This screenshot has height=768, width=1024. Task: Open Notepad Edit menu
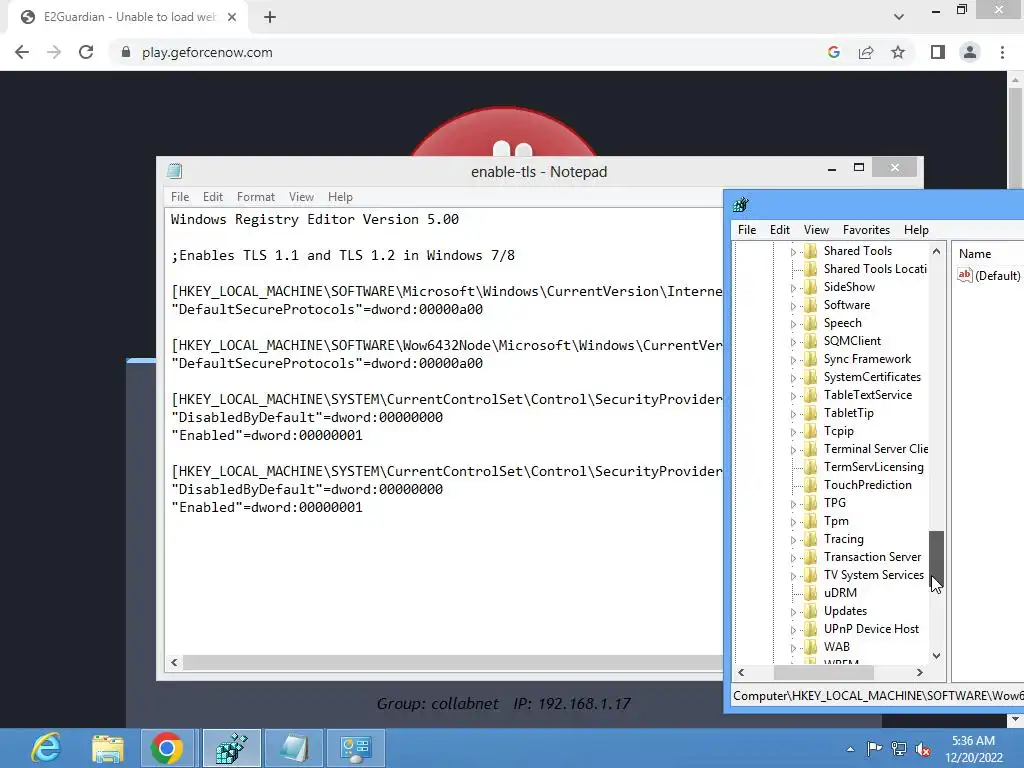213,197
